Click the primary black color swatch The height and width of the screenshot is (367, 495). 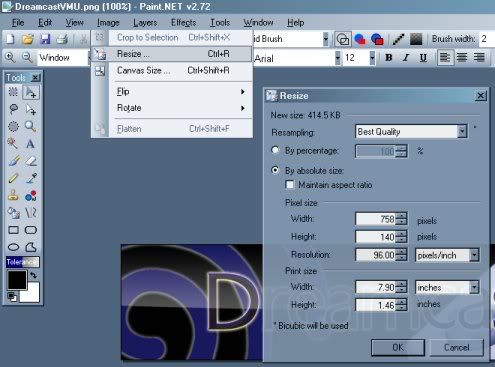17,279
